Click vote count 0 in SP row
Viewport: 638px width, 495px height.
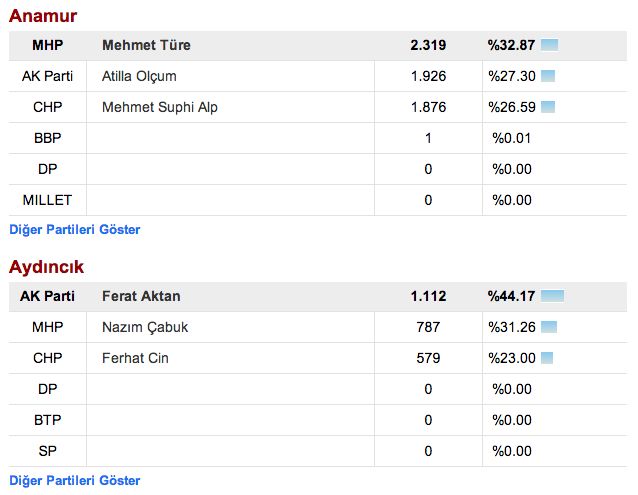click(x=428, y=451)
